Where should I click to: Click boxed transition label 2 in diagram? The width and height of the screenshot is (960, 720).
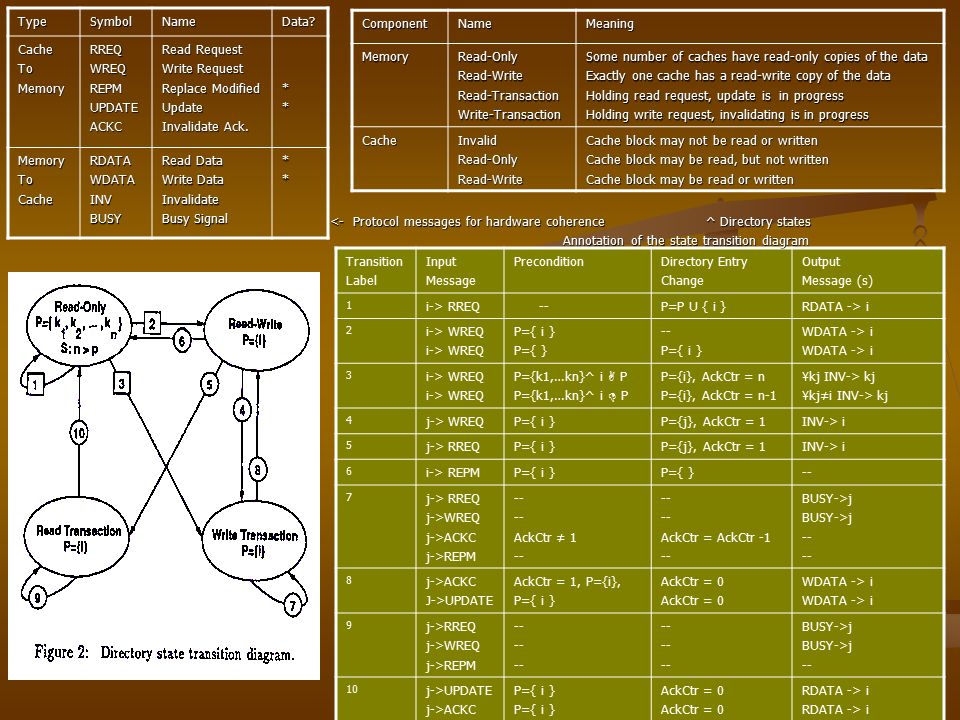[152, 323]
